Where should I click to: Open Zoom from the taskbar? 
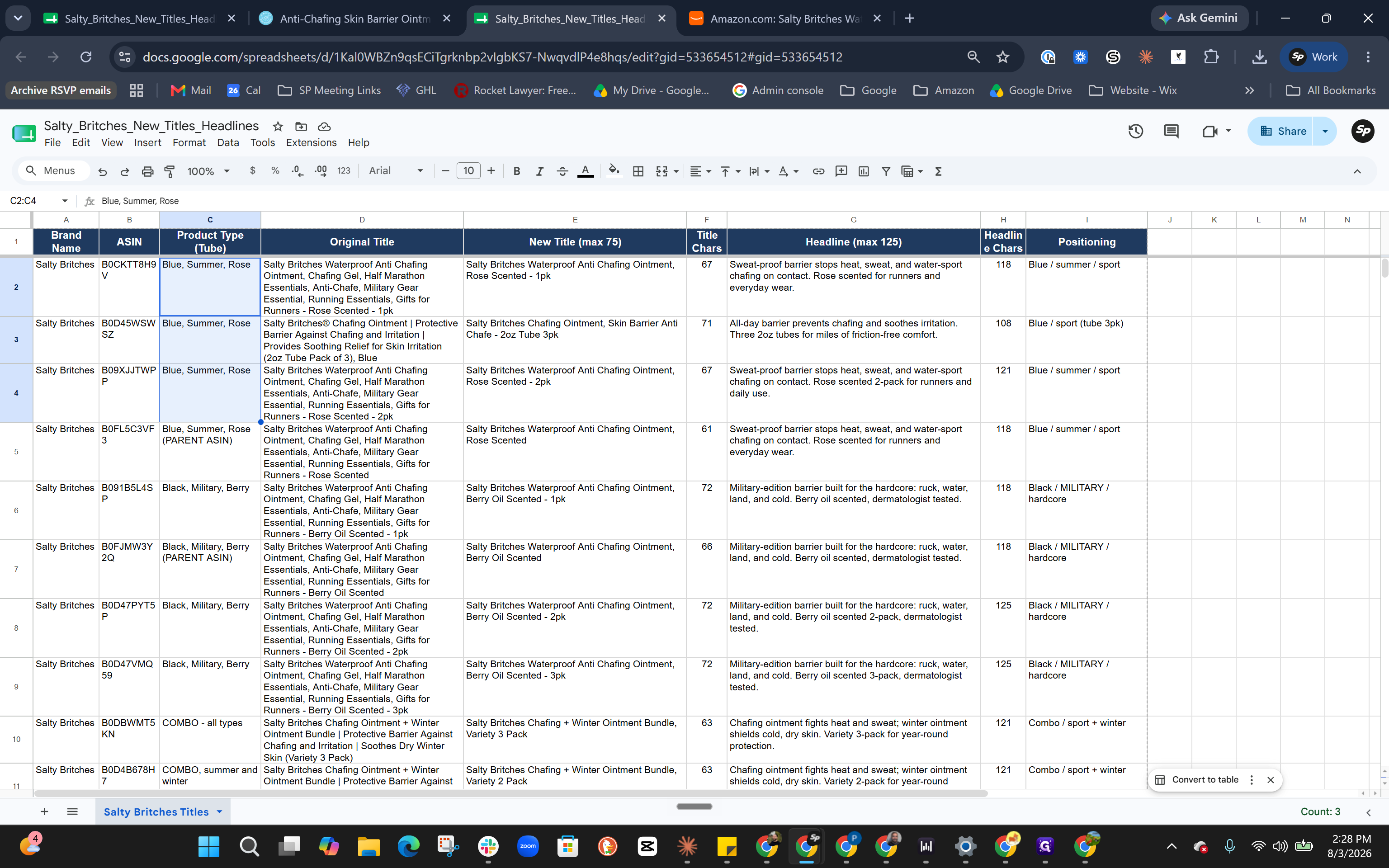pos(528,846)
